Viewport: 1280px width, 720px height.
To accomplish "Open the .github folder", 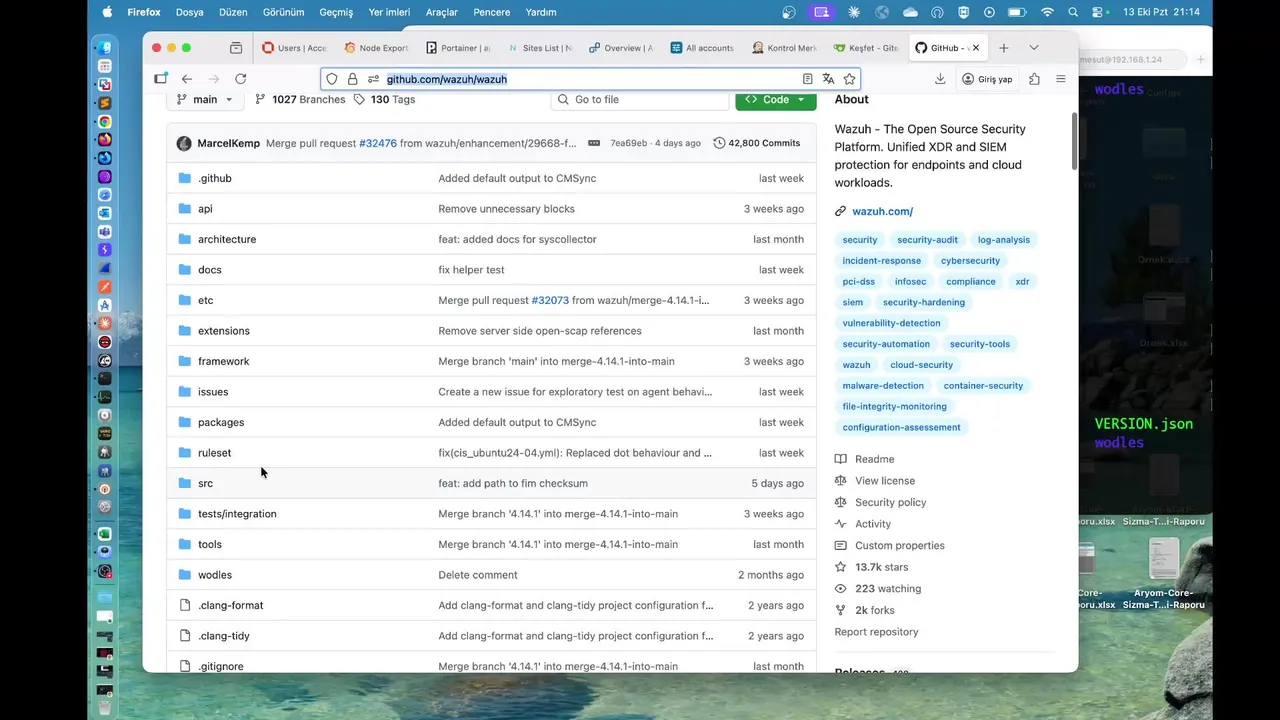I will coord(214,178).
